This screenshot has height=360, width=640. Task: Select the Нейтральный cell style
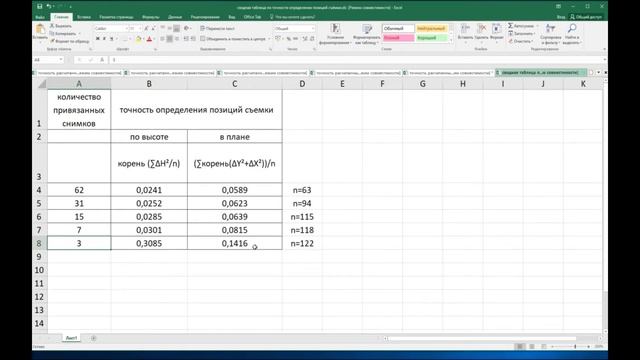431,29
